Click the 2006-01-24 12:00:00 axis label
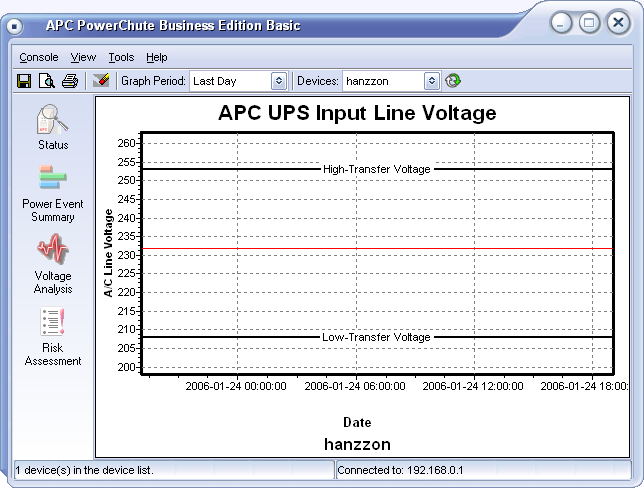This screenshot has width=644, height=488. 473,386
